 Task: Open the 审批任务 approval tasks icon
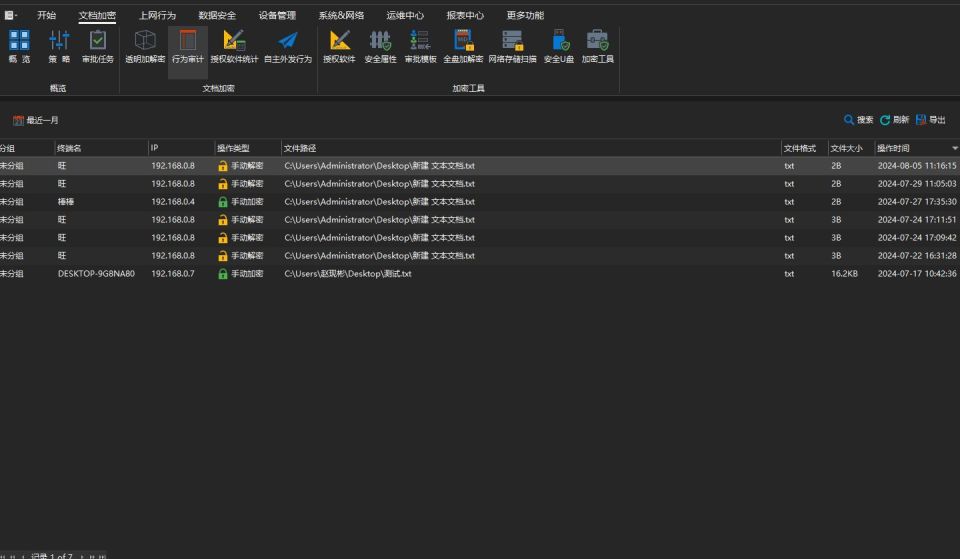point(98,46)
